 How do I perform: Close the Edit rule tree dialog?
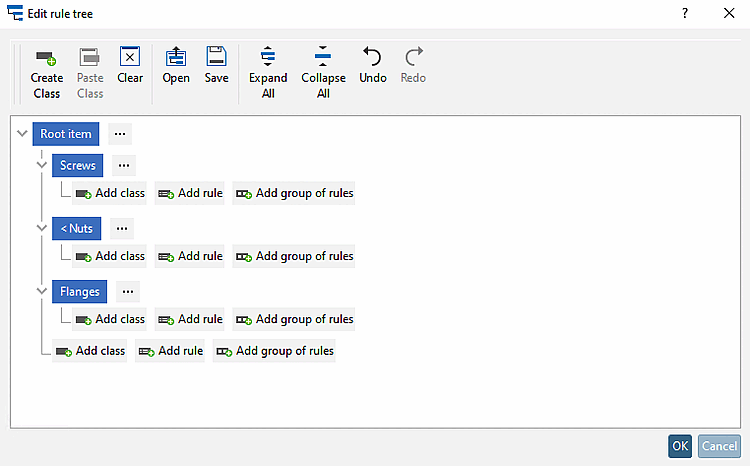[x=729, y=13]
